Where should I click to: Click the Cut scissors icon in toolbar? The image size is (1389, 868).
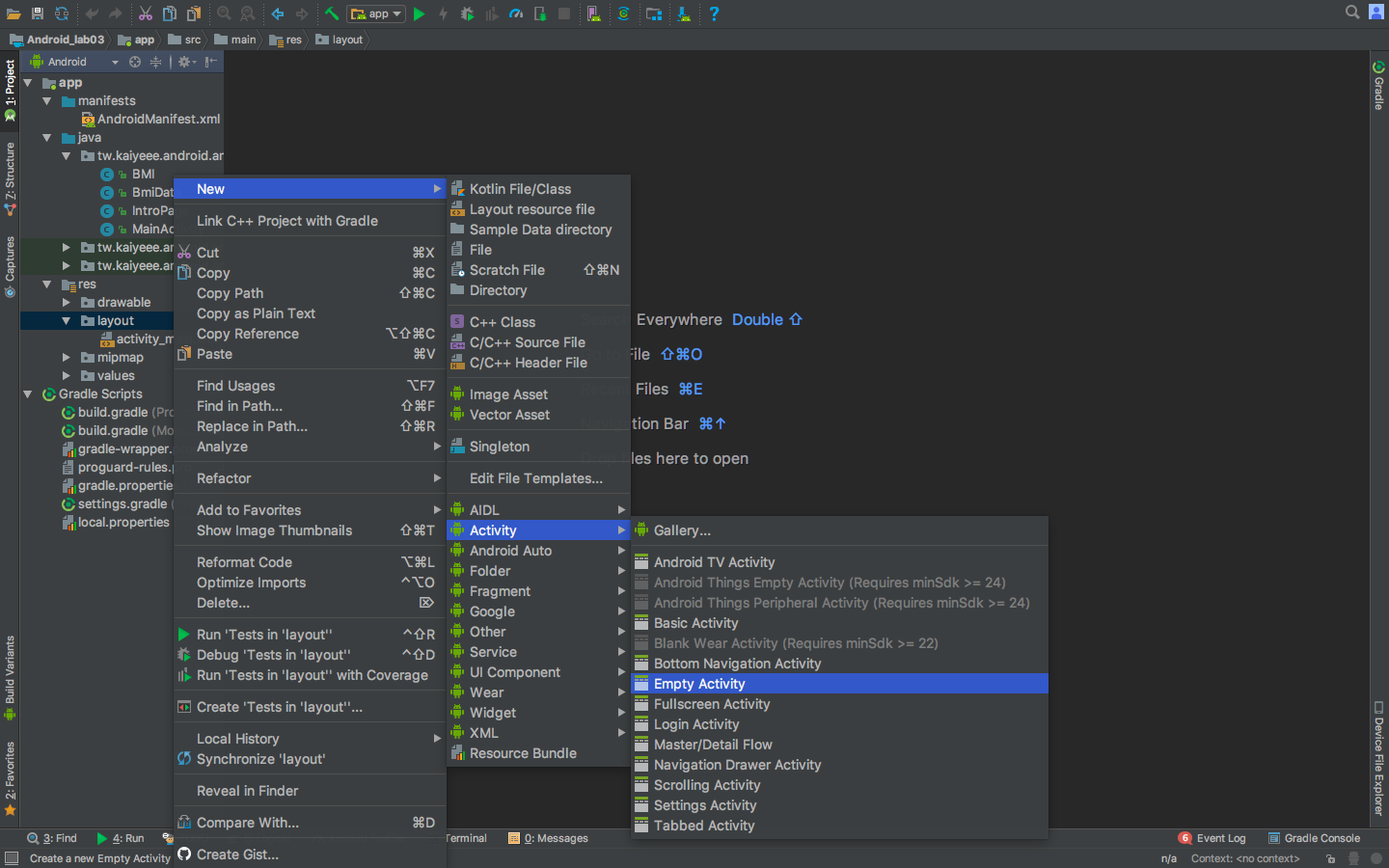146,14
